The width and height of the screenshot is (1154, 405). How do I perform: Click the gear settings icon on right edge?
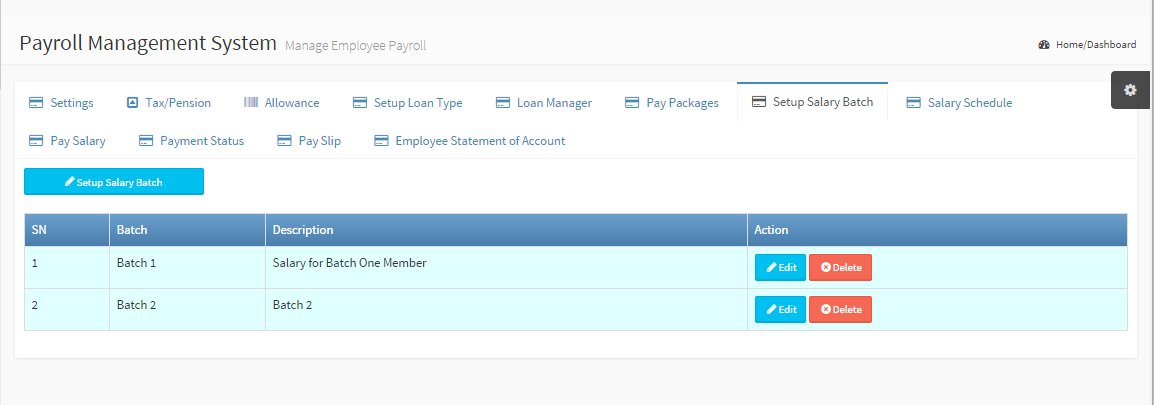1130,90
